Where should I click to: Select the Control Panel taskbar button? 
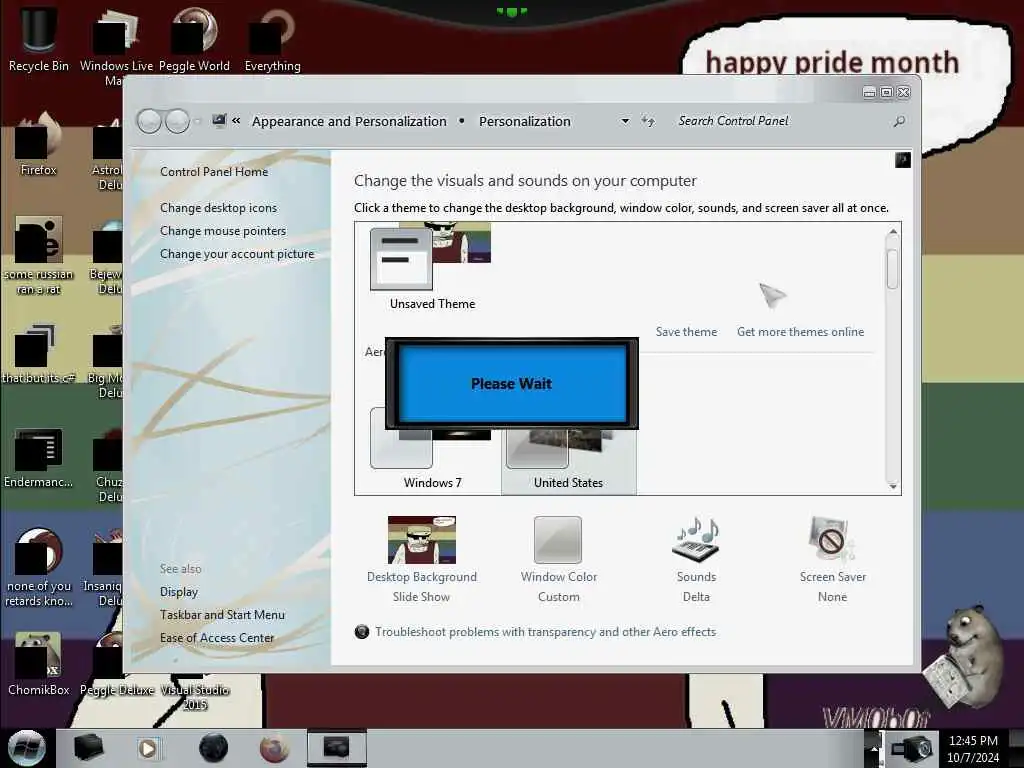point(337,748)
